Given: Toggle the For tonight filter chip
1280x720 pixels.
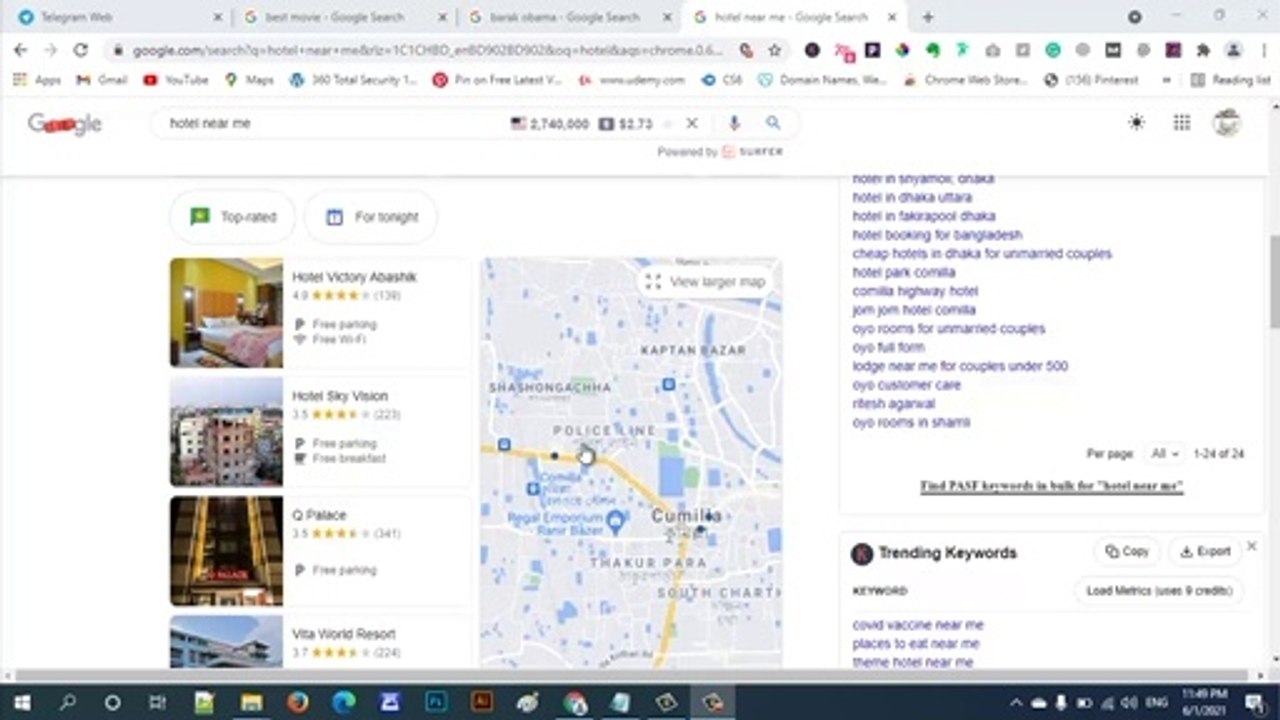Looking at the screenshot, I should tap(371, 217).
